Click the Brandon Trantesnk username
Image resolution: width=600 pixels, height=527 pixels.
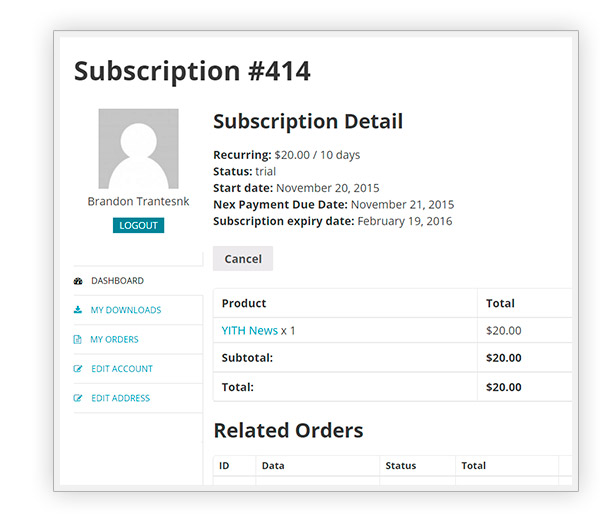(x=139, y=202)
